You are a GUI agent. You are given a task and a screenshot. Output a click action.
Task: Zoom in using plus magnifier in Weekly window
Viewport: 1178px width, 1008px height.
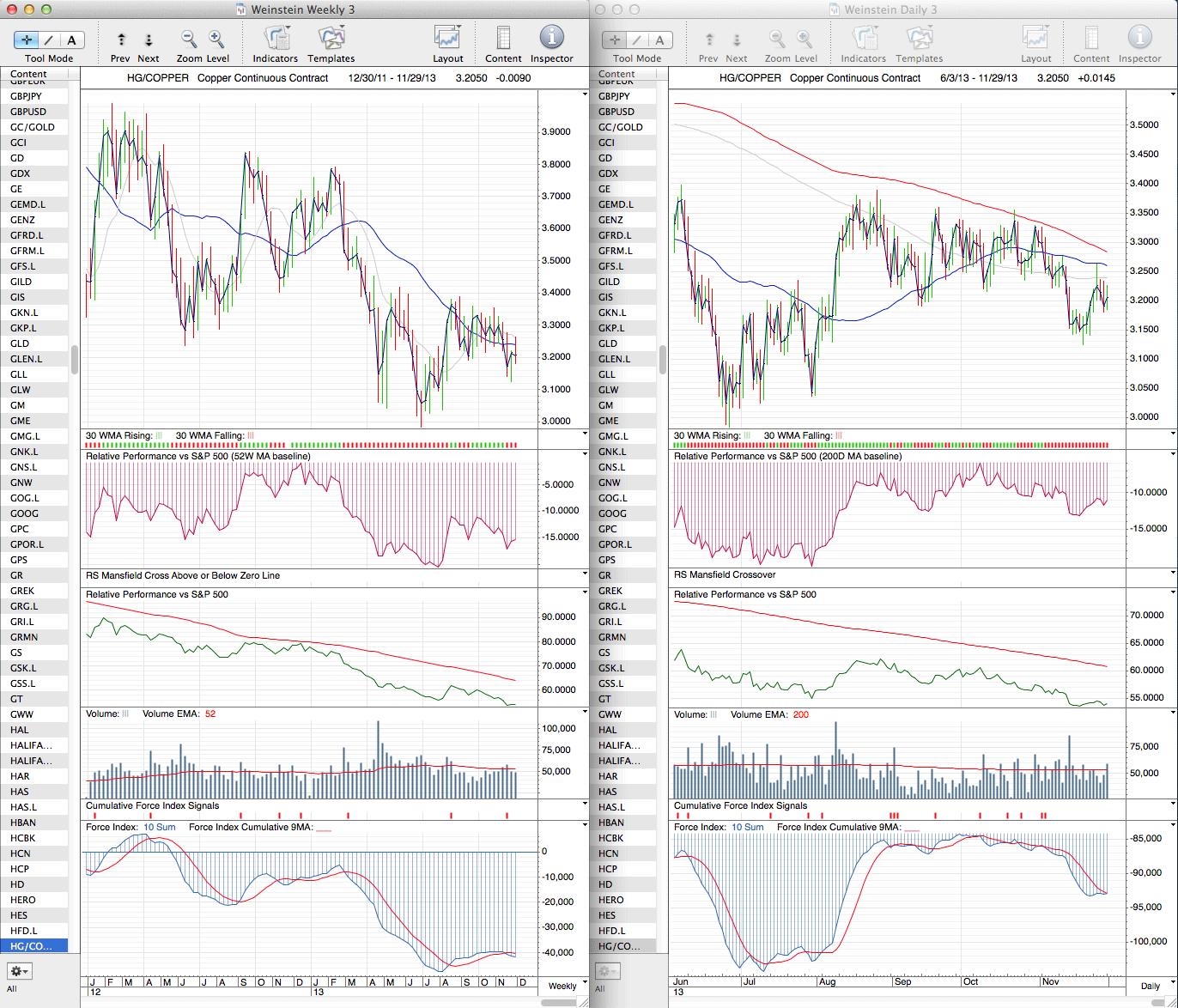216,39
